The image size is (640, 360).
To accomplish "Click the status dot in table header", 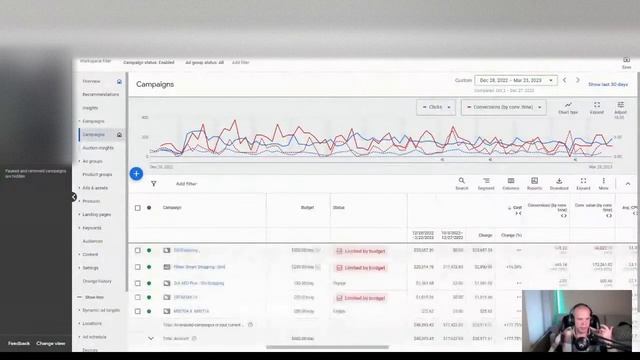I will (149, 208).
